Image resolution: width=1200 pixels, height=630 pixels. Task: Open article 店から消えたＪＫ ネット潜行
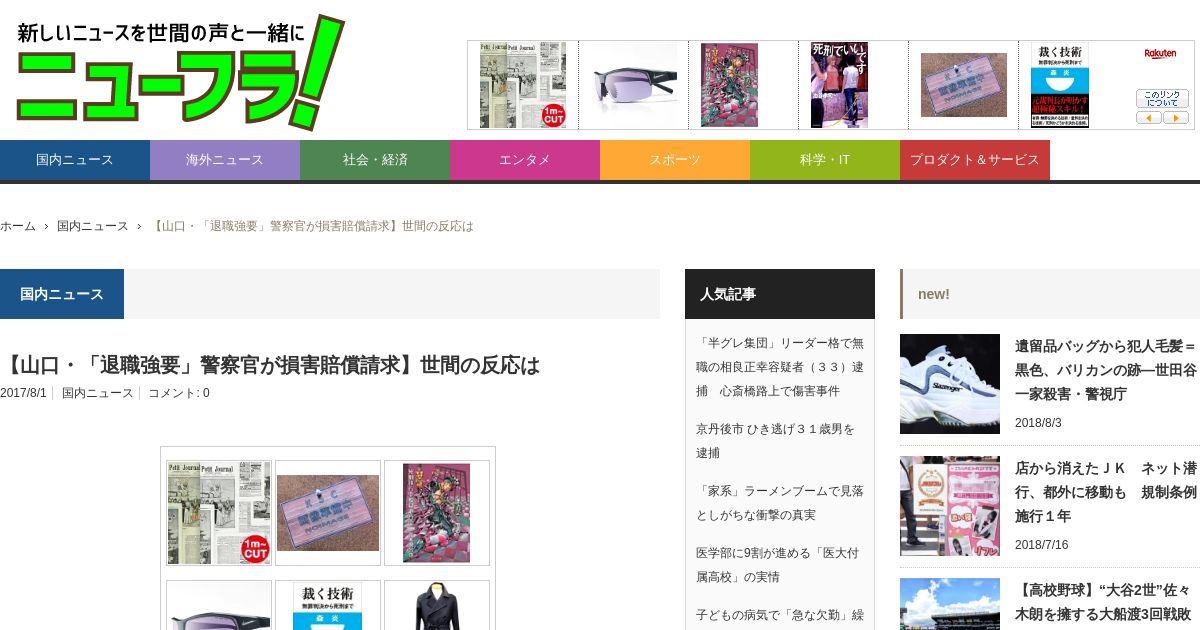click(1106, 492)
